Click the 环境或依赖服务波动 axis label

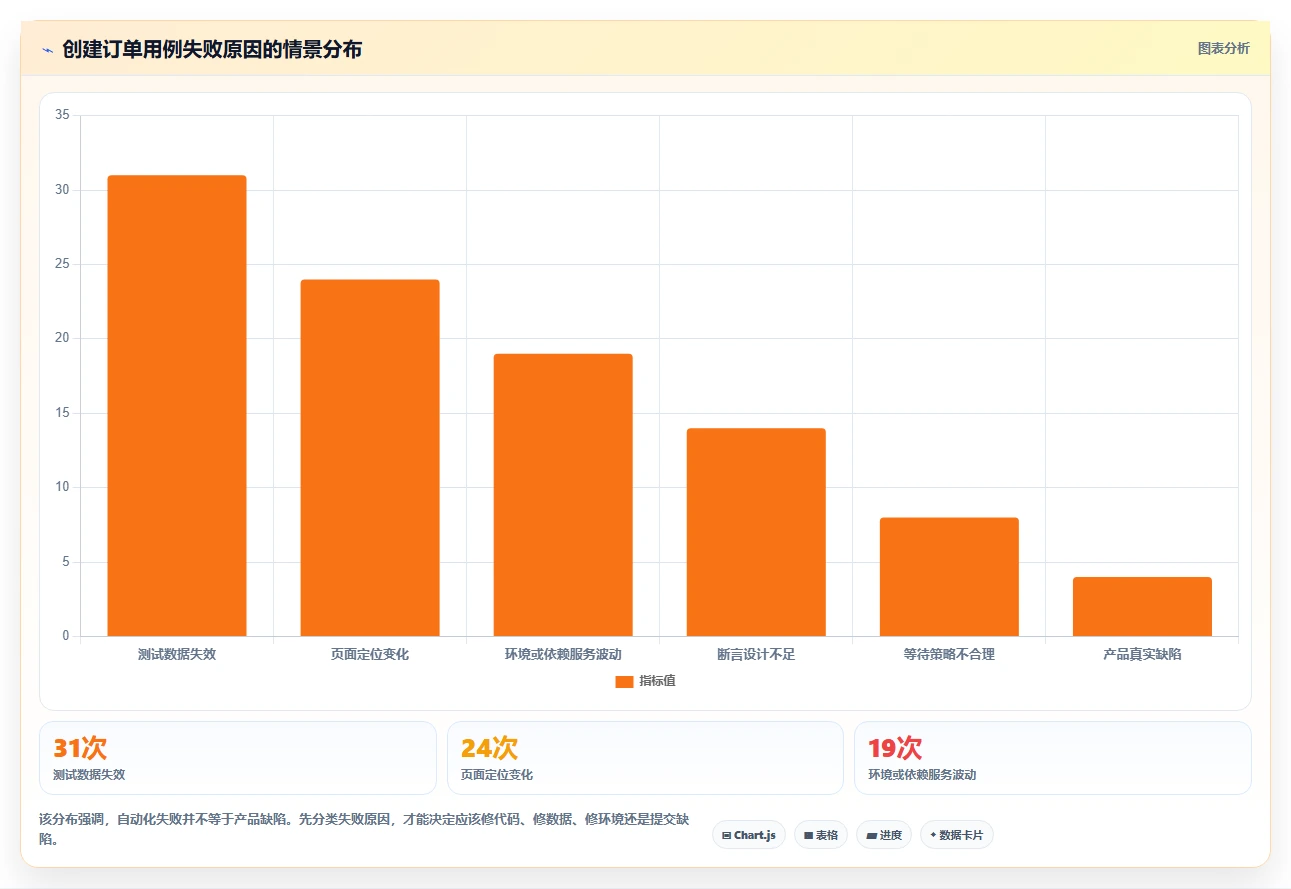point(563,654)
